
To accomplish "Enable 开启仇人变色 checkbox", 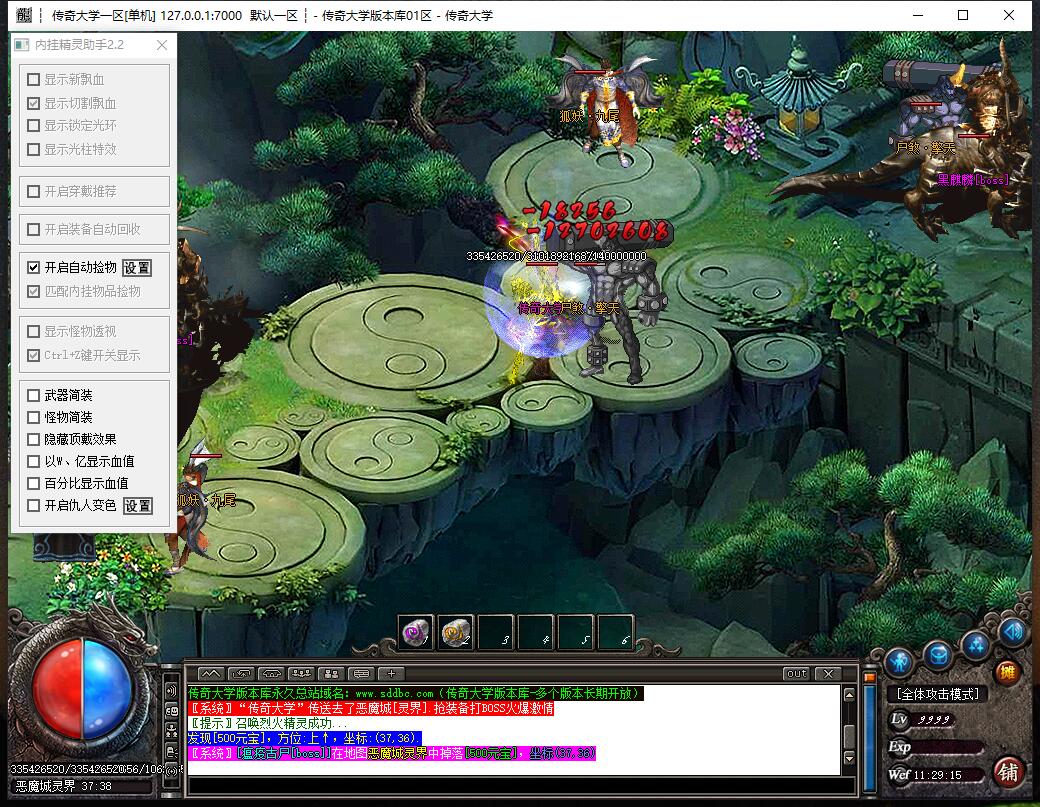I will click(x=33, y=505).
